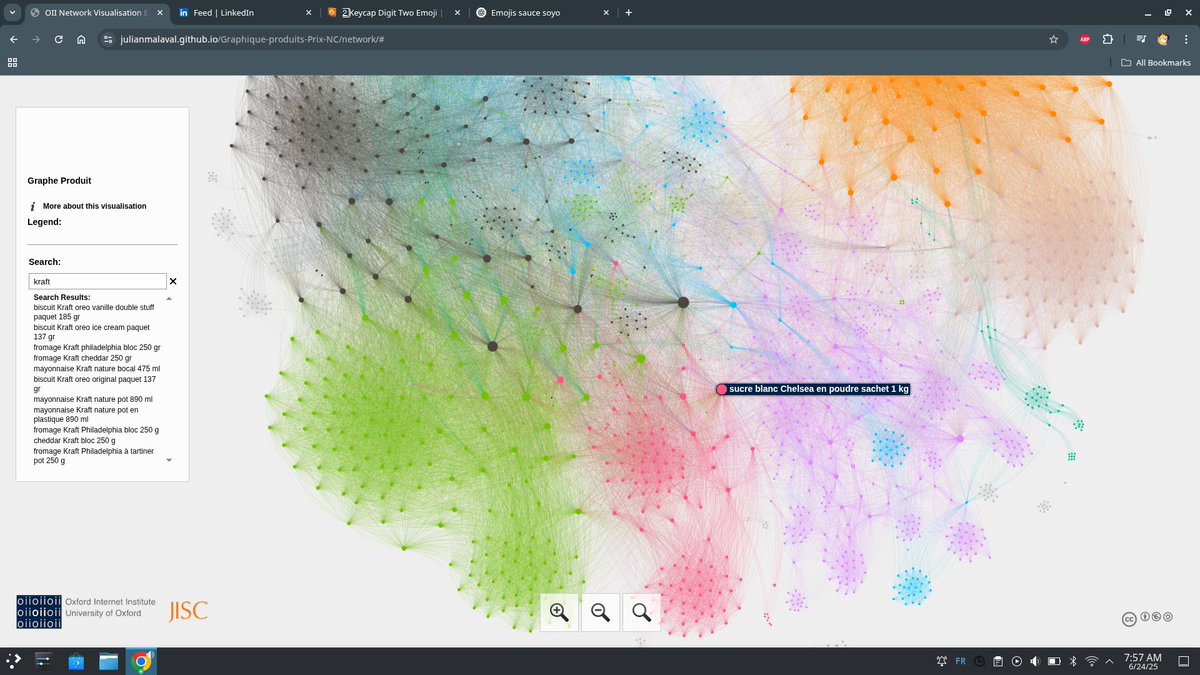Click the reset zoom magnifier button
The width and height of the screenshot is (1200, 675).
[641, 612]
